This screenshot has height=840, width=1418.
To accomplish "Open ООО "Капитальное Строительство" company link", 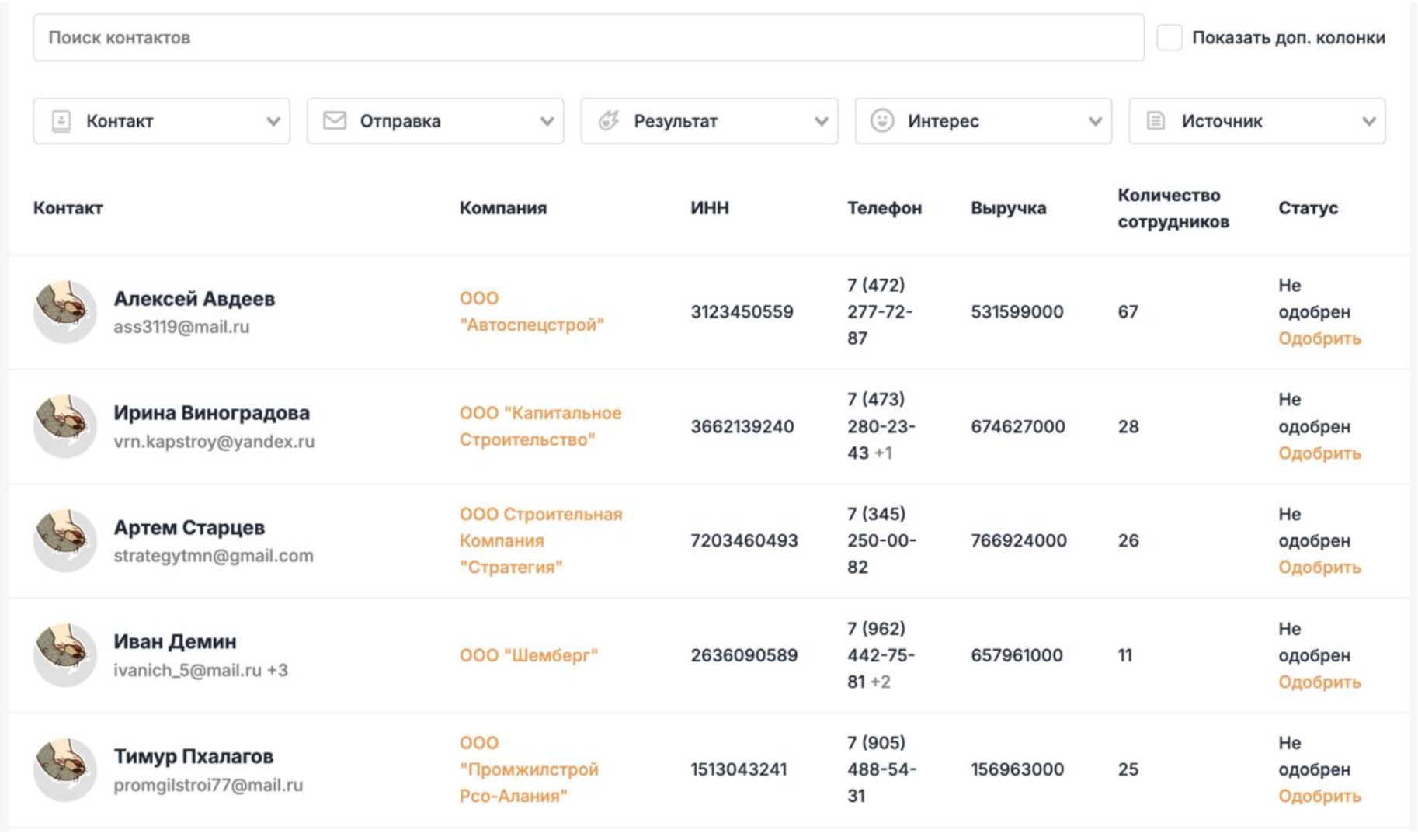I will (x=540, y=426).
